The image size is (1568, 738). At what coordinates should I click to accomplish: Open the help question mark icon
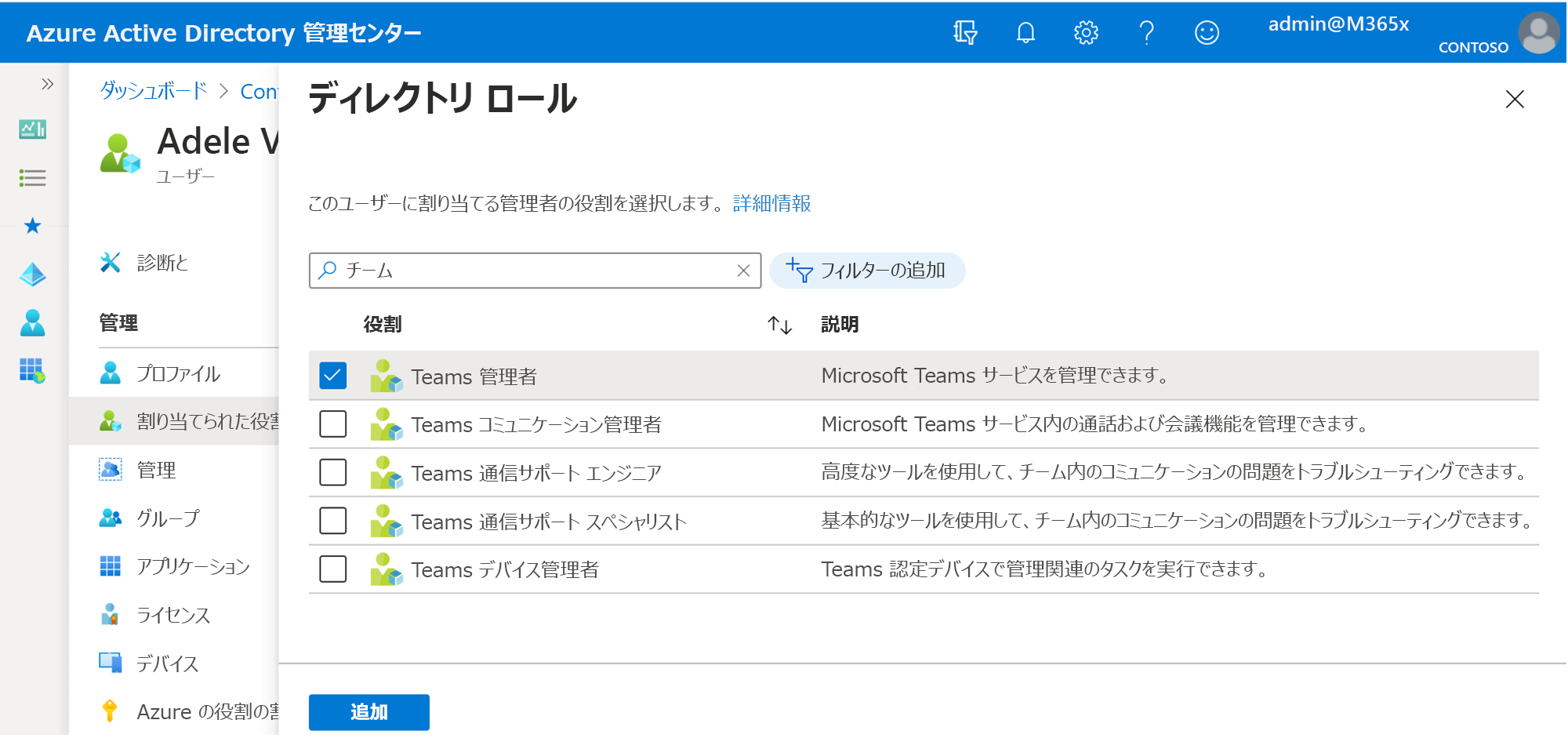click(1146, 33)
